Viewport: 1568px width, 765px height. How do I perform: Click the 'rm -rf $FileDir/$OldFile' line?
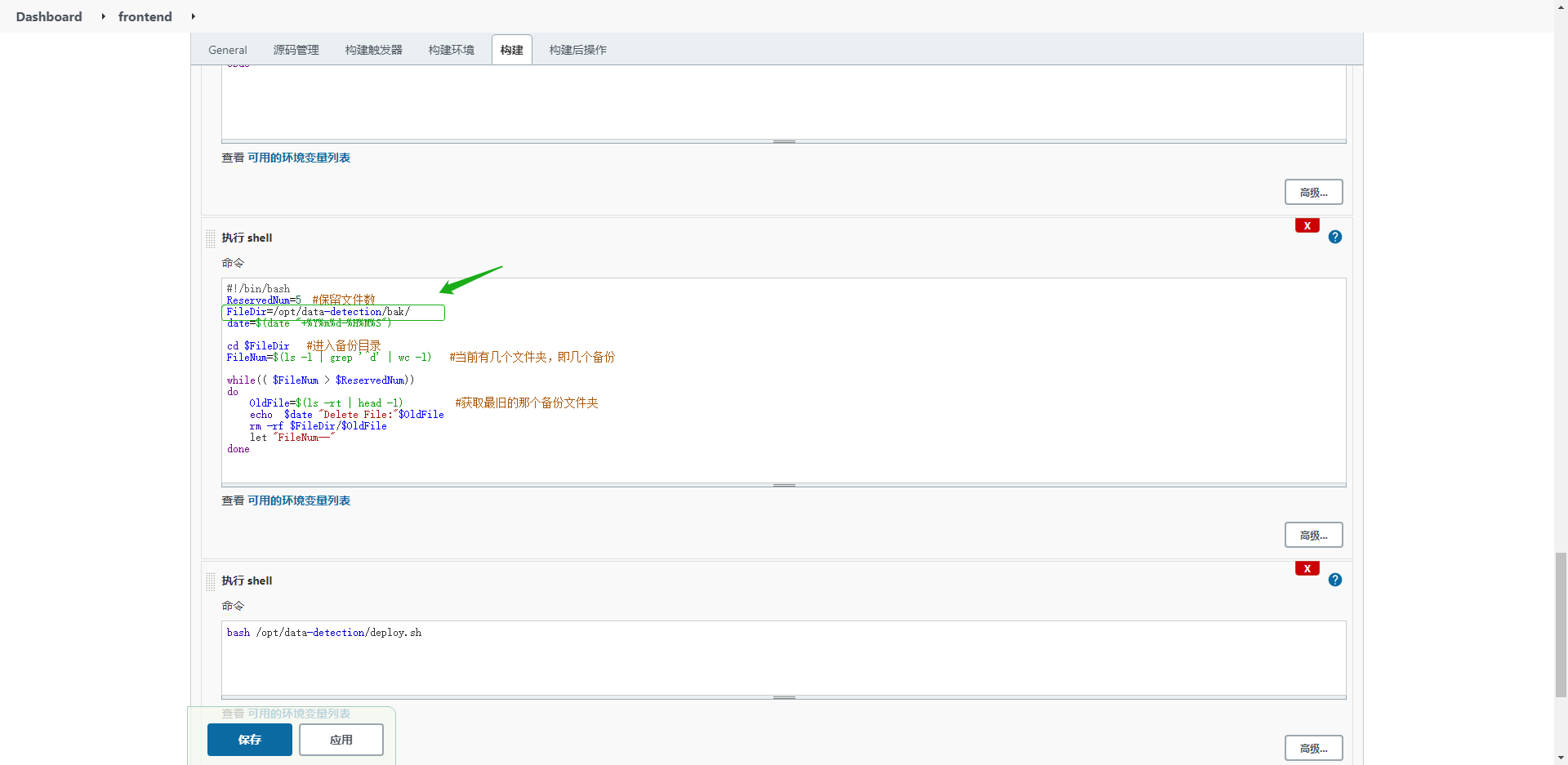(318, 426)
